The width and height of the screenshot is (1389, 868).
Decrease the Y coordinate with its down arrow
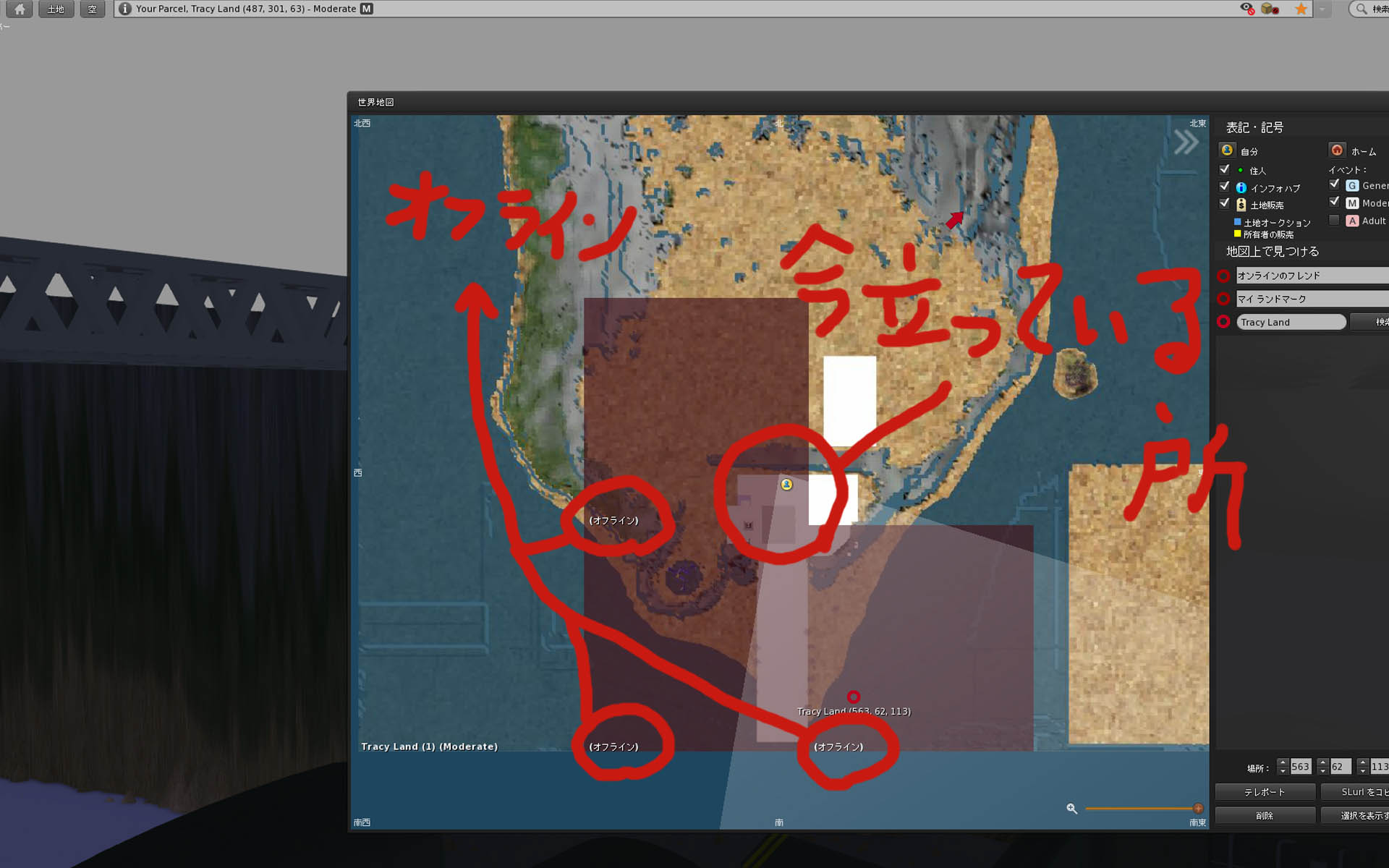(x=1322, y=771)
